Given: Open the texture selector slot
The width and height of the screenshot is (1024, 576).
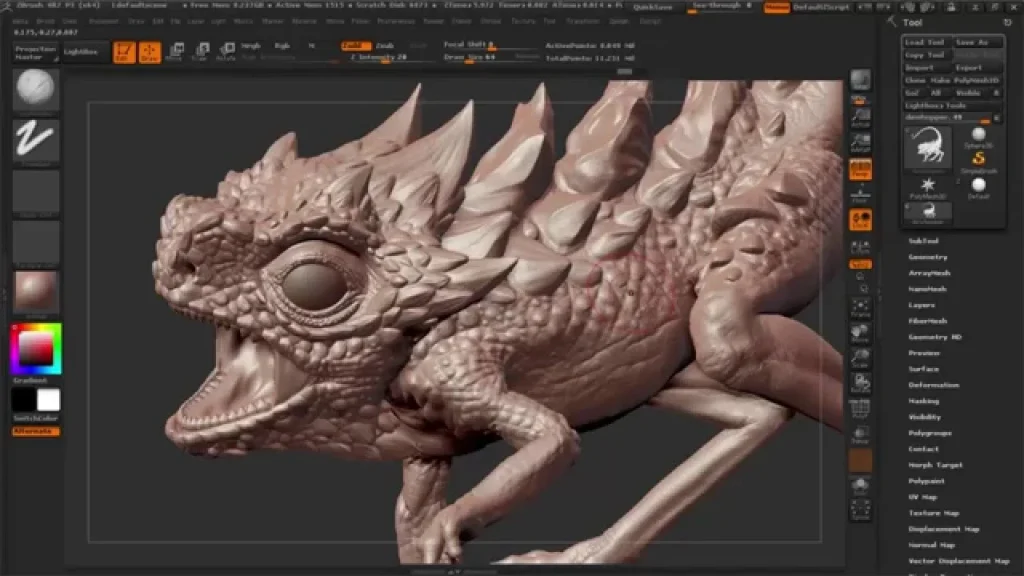Looking at the screenshot, I should click(x=36, y=242).
